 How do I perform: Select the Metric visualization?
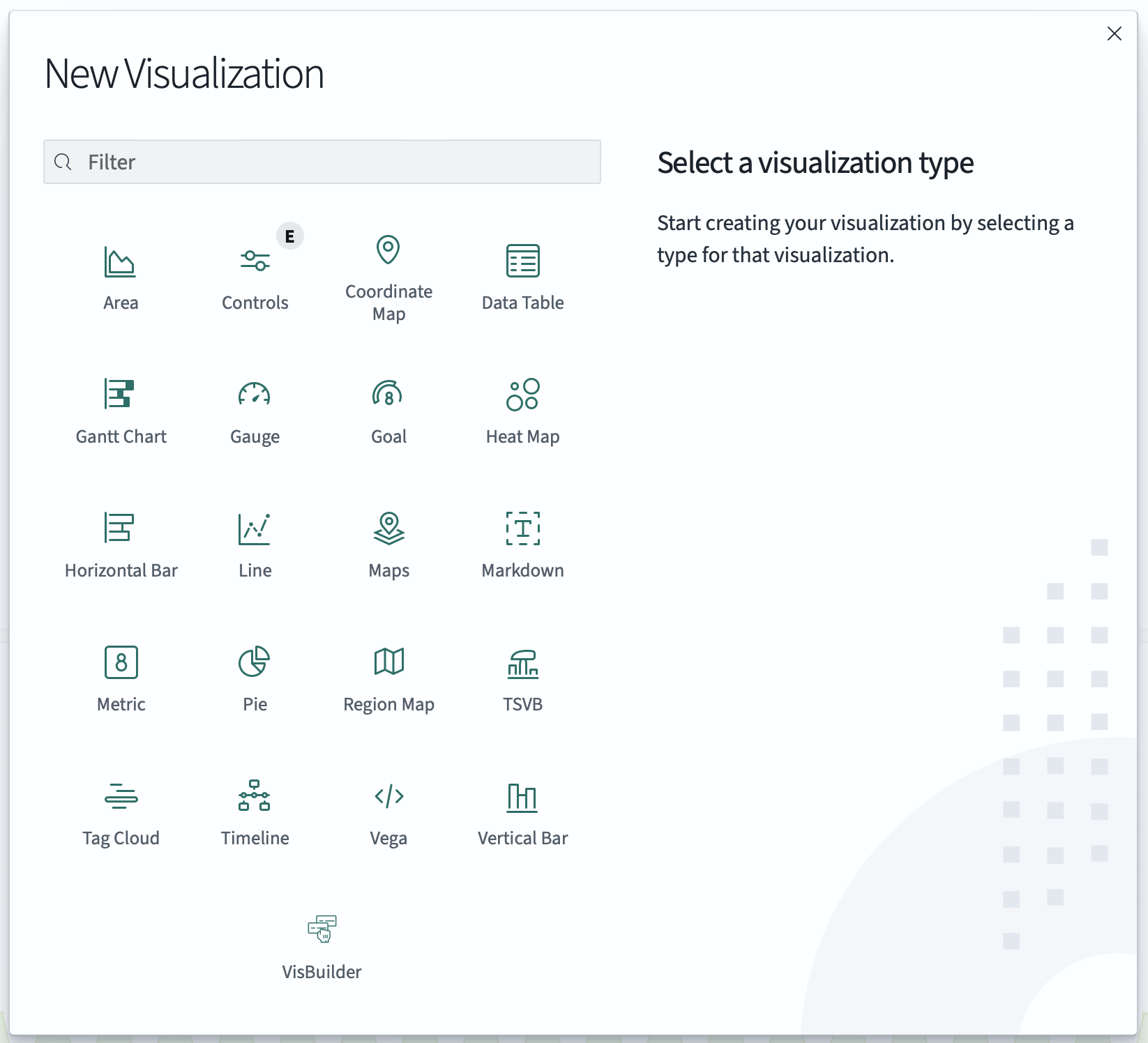121,663
